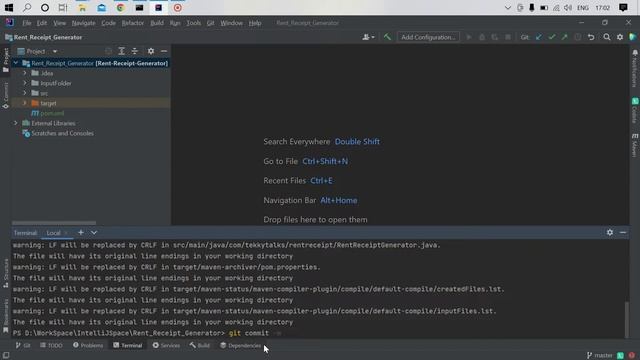Click Collapse All in Project panel

tap(134, 51)
